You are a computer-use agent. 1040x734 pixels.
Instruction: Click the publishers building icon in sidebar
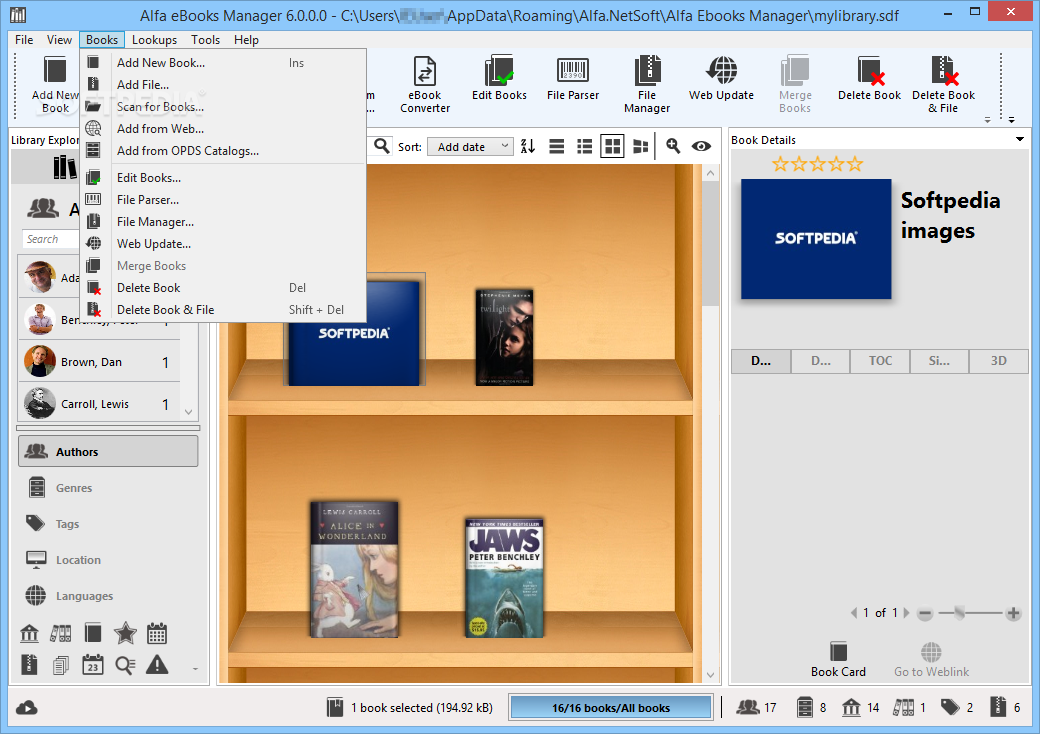(29, 633)
